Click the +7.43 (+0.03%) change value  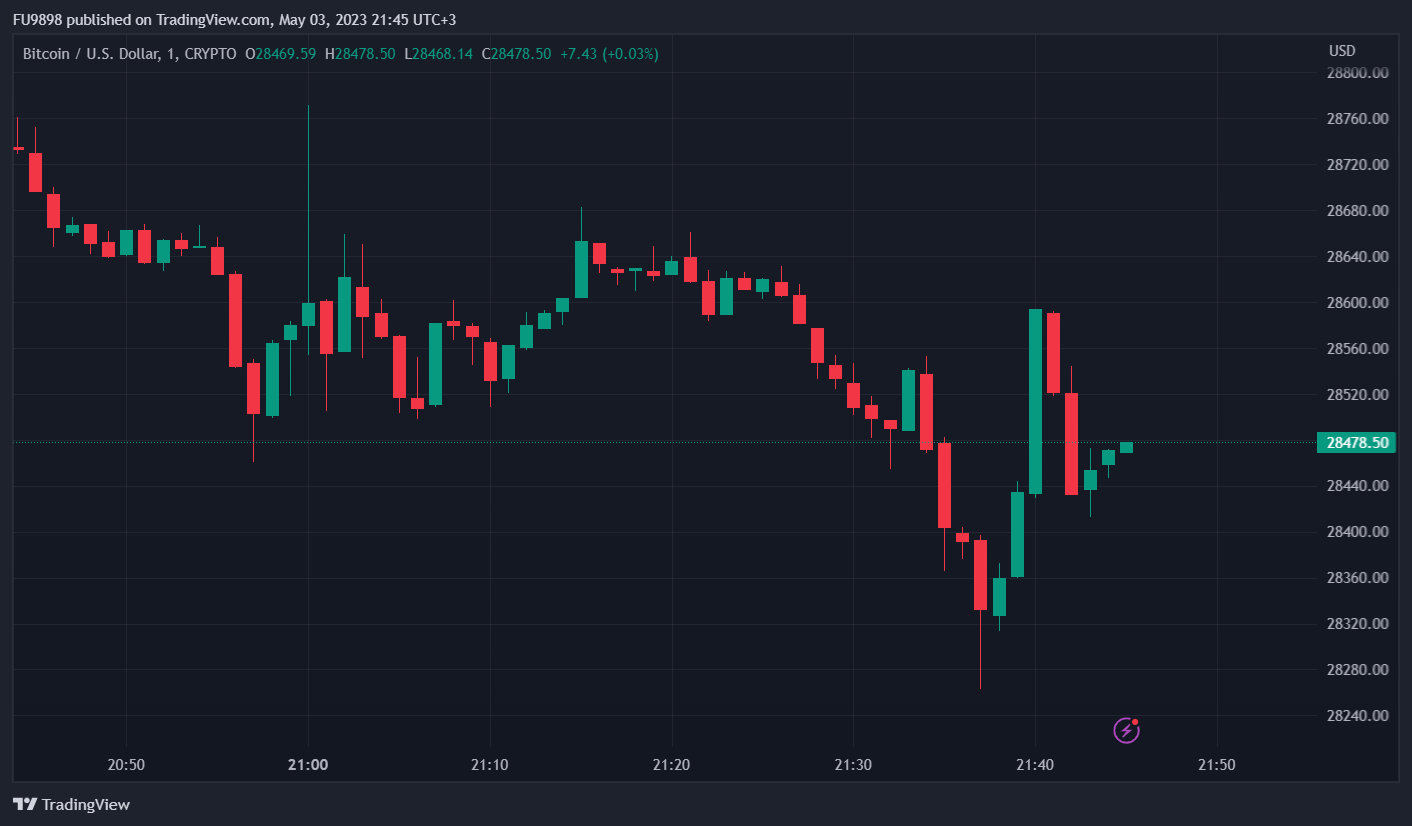tap(609, 54)
